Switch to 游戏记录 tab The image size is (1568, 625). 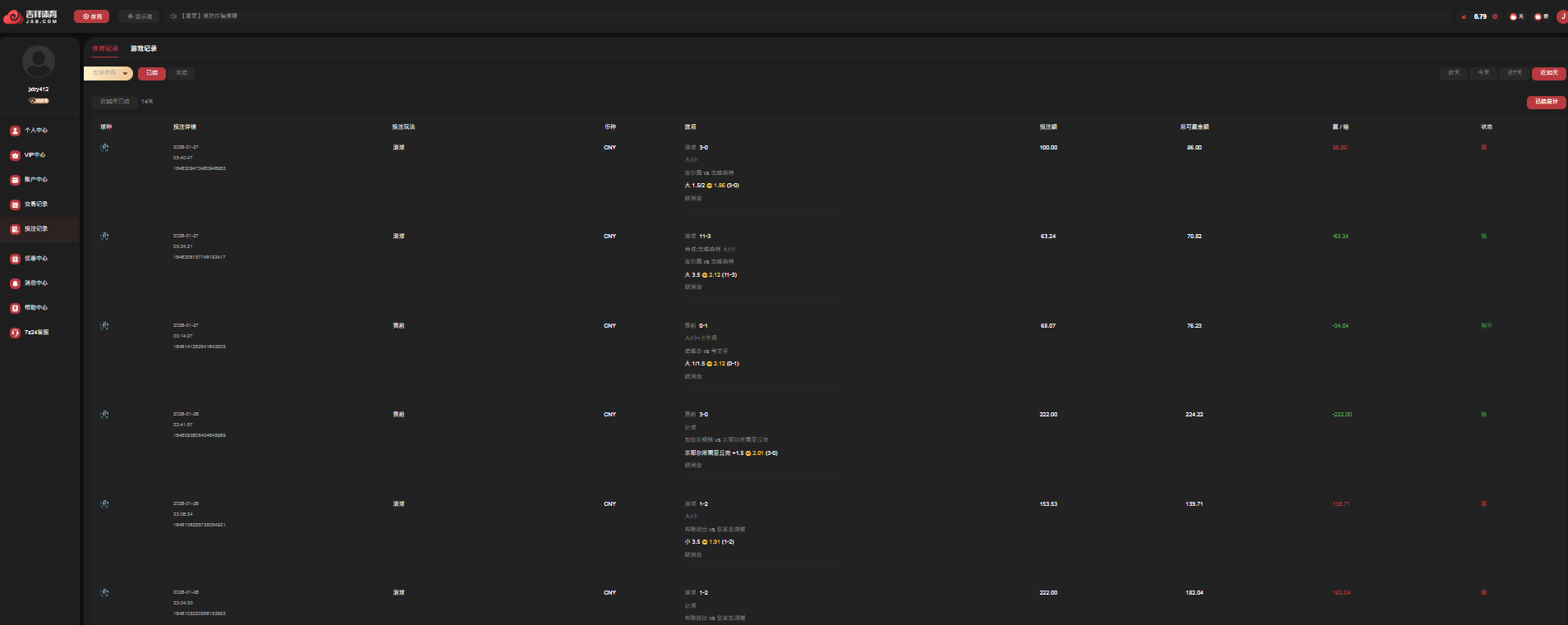click(x=144, y=48)
